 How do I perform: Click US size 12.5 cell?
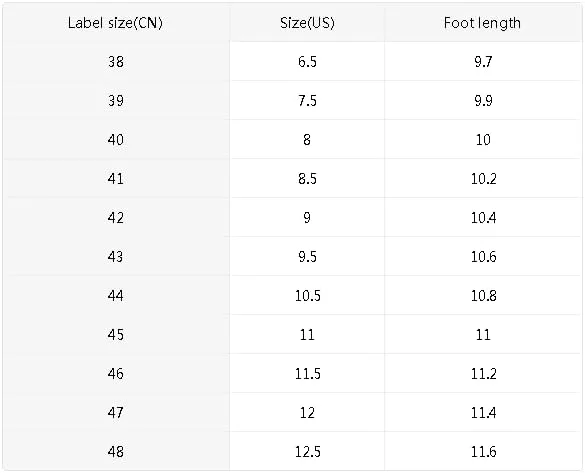point(307,451)
